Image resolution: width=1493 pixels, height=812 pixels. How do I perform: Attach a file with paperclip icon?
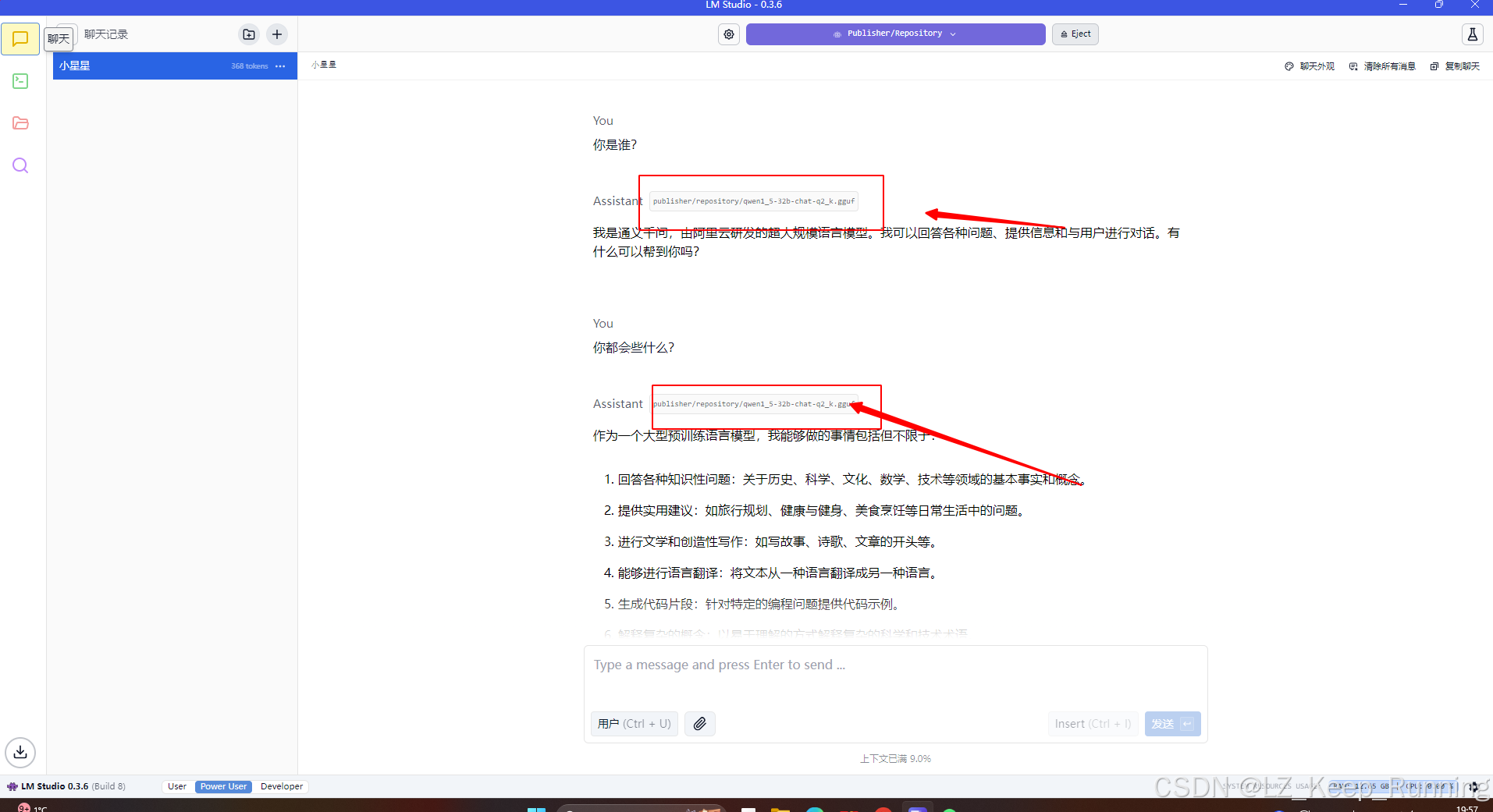click(x=700, y=724)
